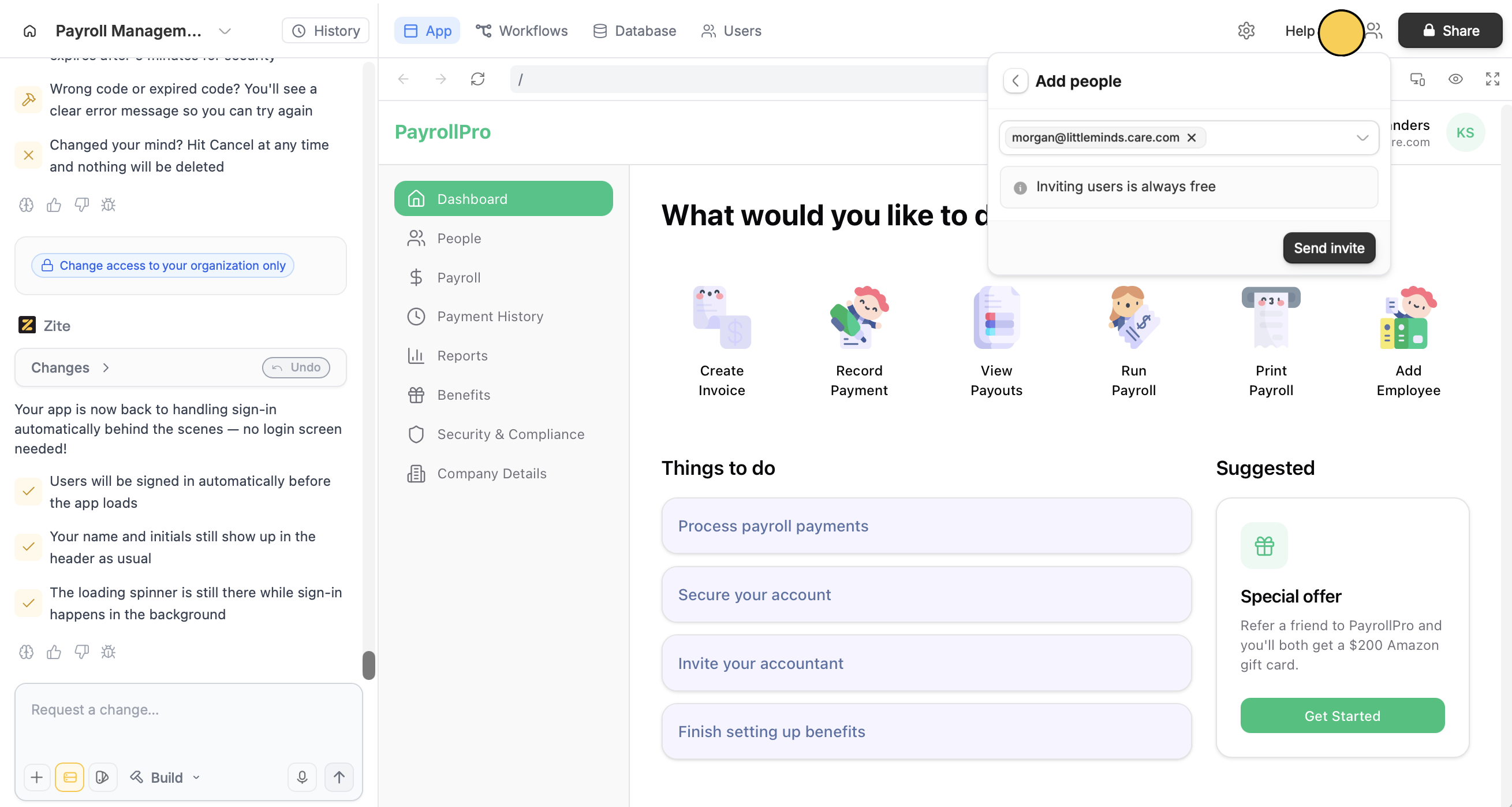Click the send arrow in chat box

click(339, 777)
